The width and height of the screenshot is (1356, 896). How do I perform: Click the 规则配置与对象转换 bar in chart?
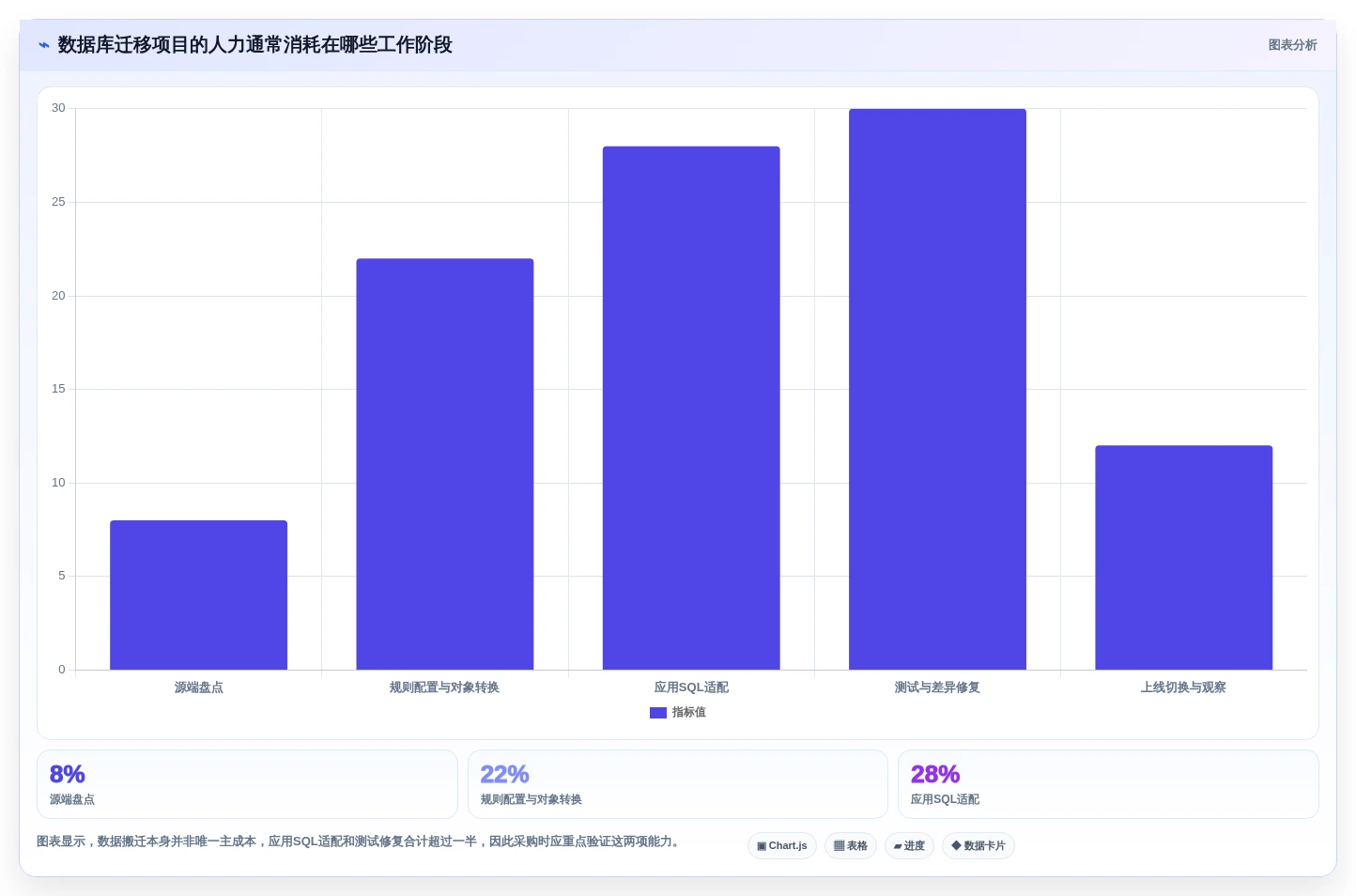click(445, 464)
